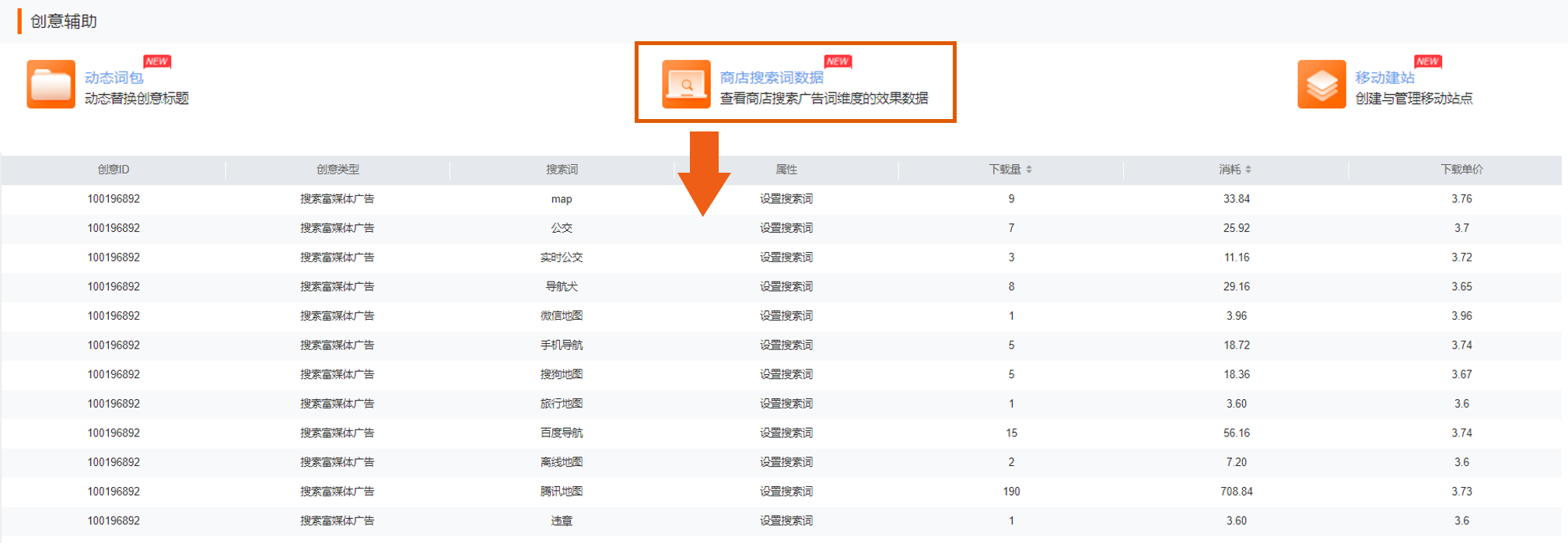Click the NEW badge above 动态词包
The image size is (1568, 543).
(x=157, y=61)
